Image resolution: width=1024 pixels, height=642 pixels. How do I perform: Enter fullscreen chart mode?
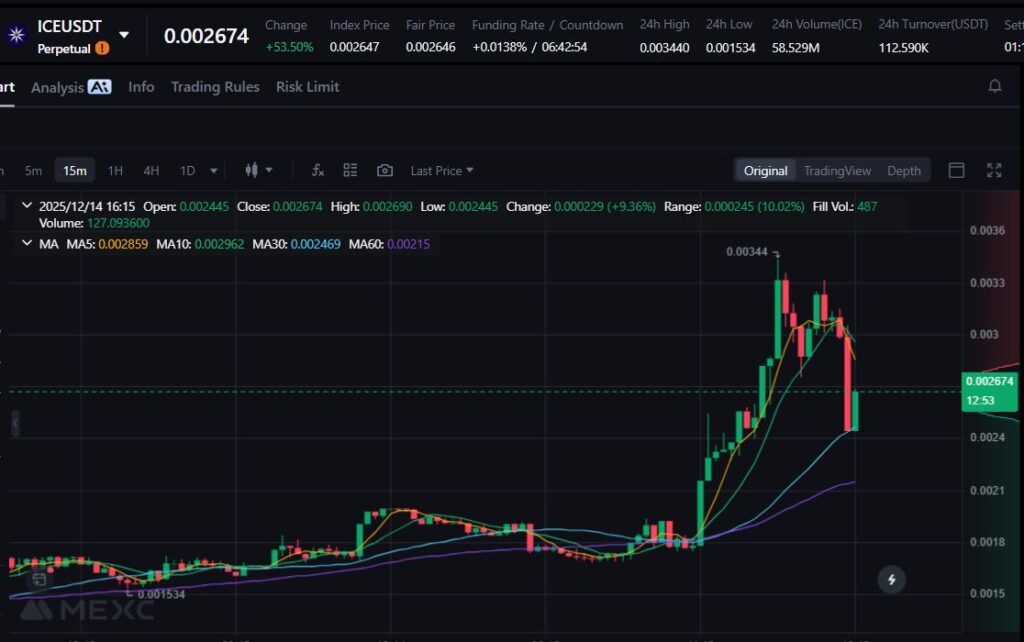pyautogui.click(x=994, y=171)
